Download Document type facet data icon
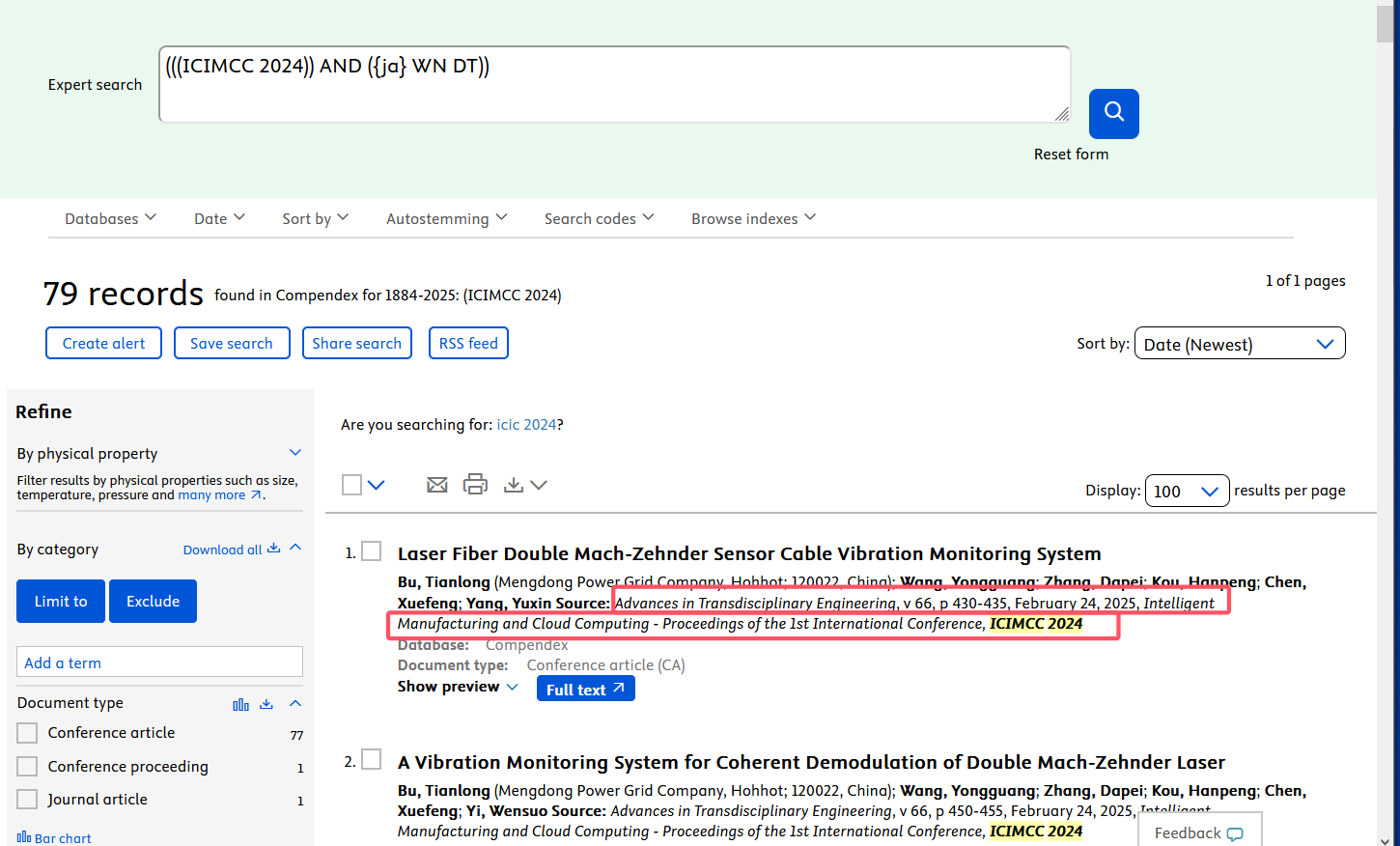 (266, 704)
